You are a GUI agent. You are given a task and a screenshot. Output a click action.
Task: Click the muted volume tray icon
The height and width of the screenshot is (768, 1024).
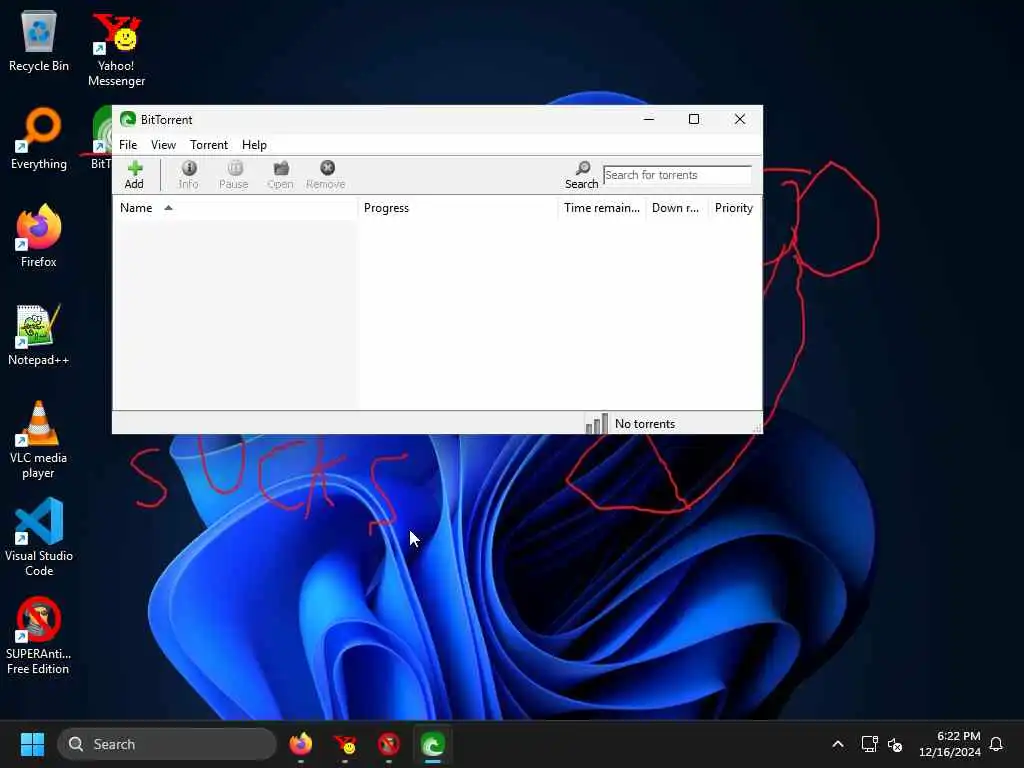[895, 744]
